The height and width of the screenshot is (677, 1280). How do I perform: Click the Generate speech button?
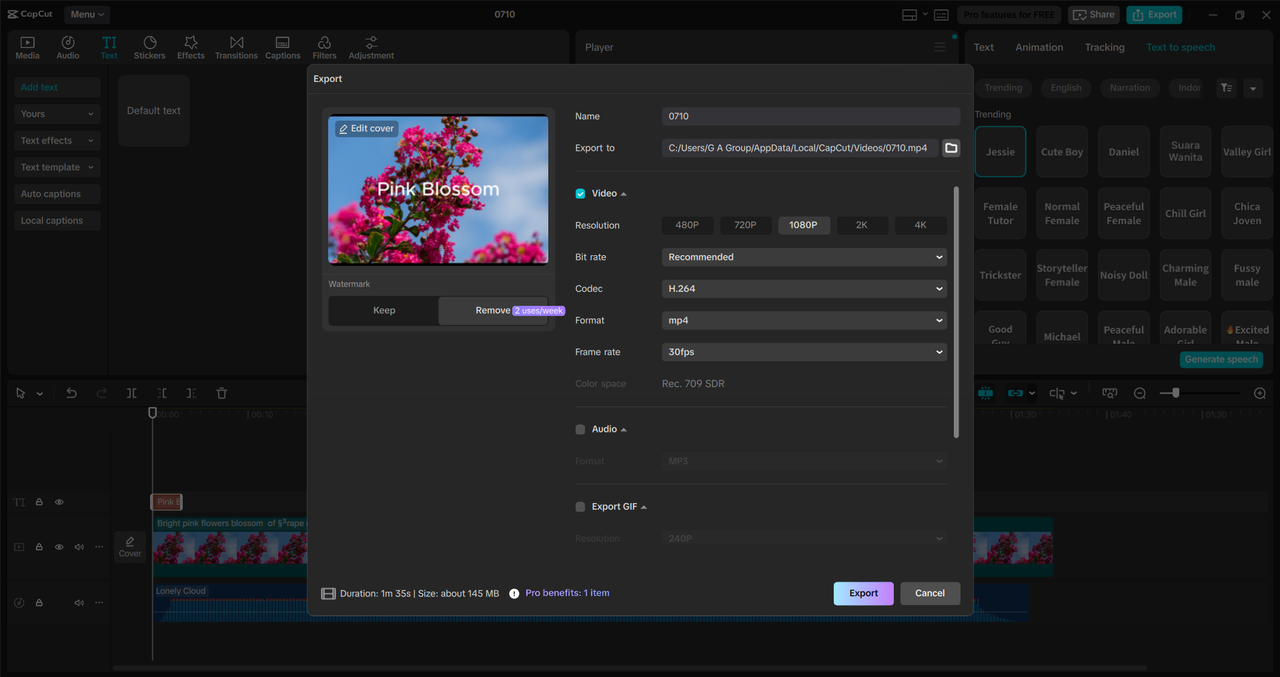coord(1221,359)
